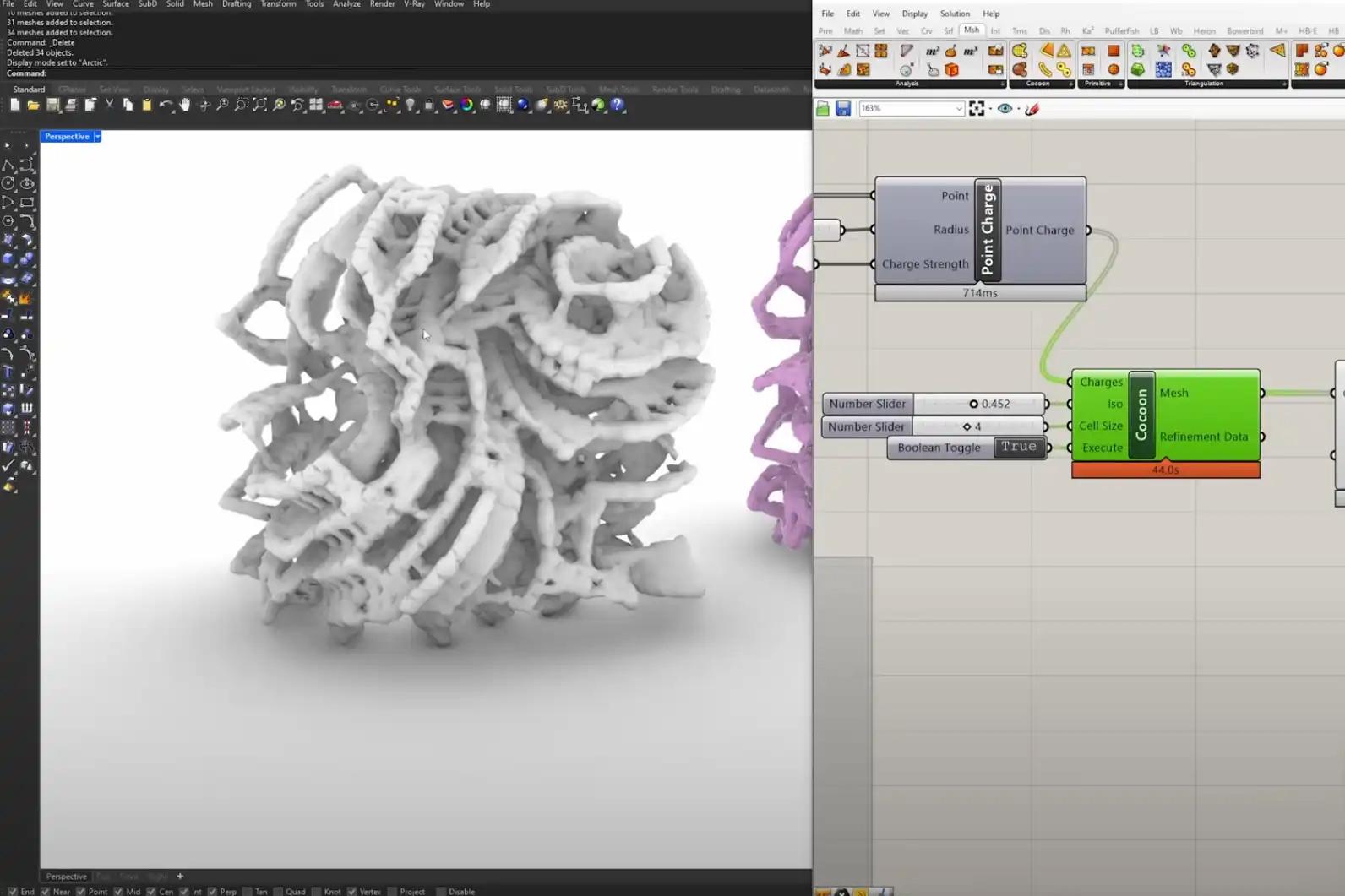Add a new viewport tab with plus button

pos(180,877)
